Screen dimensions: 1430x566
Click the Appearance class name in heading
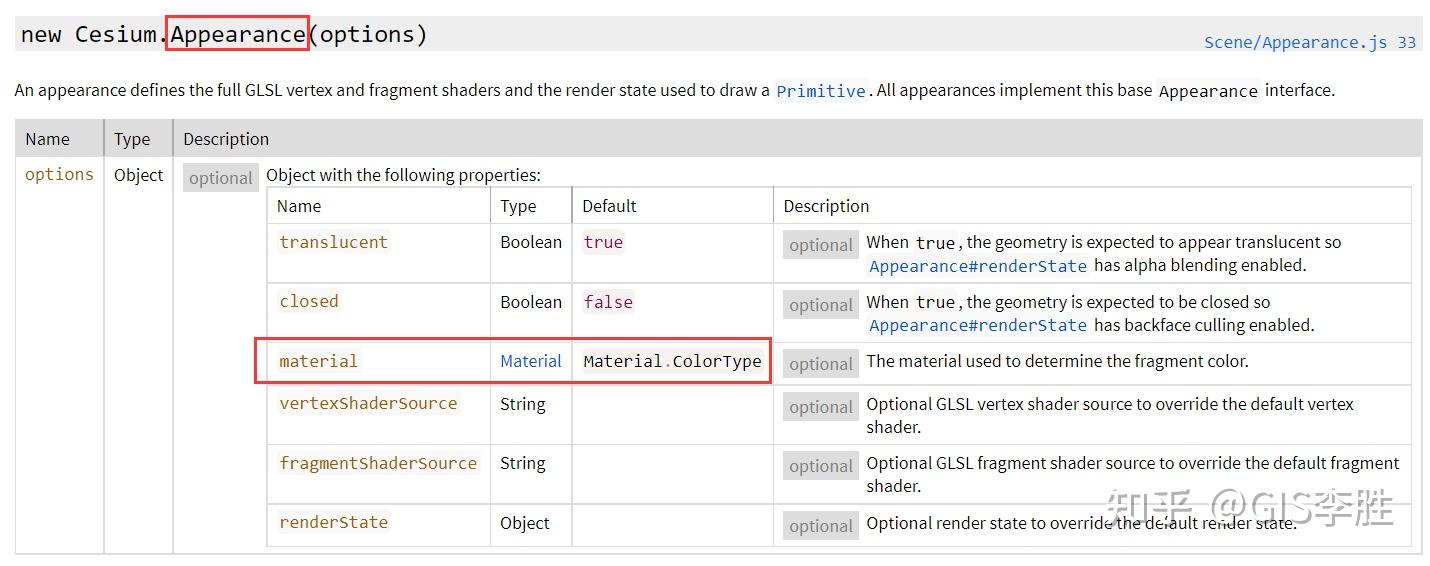pos(238,34)
